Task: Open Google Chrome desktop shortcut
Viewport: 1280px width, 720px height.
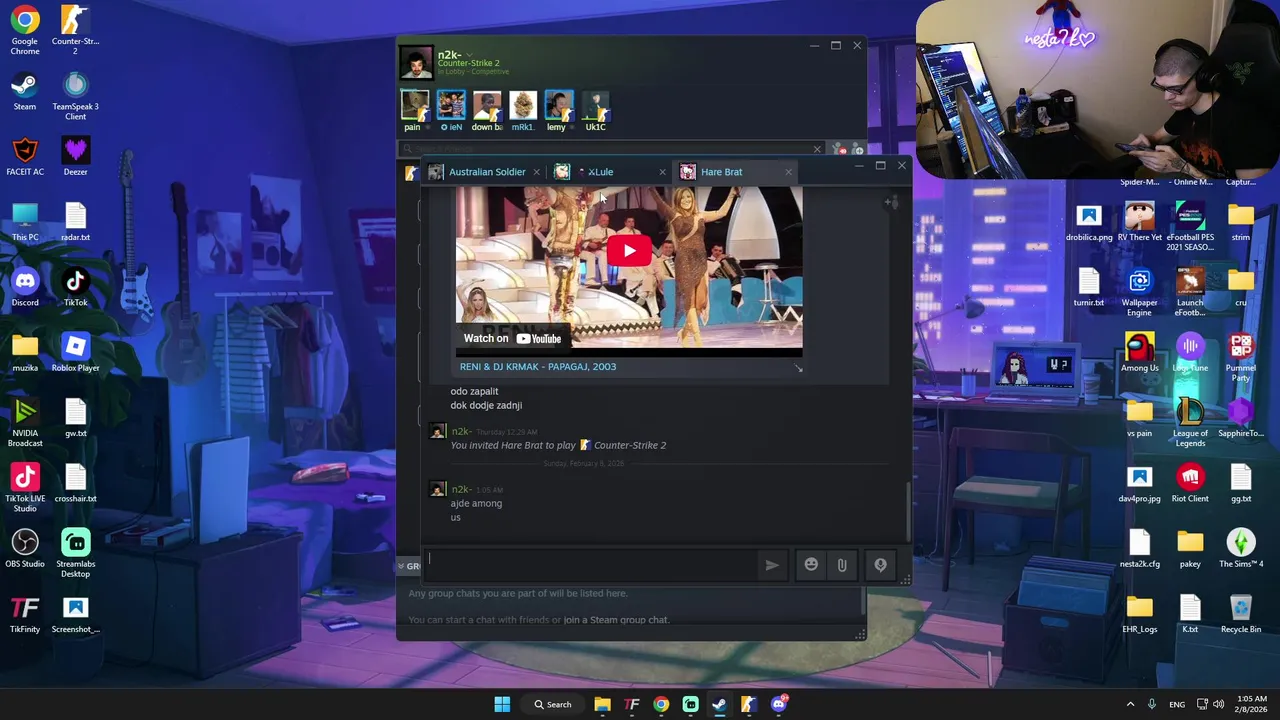Action: [25, 30]
